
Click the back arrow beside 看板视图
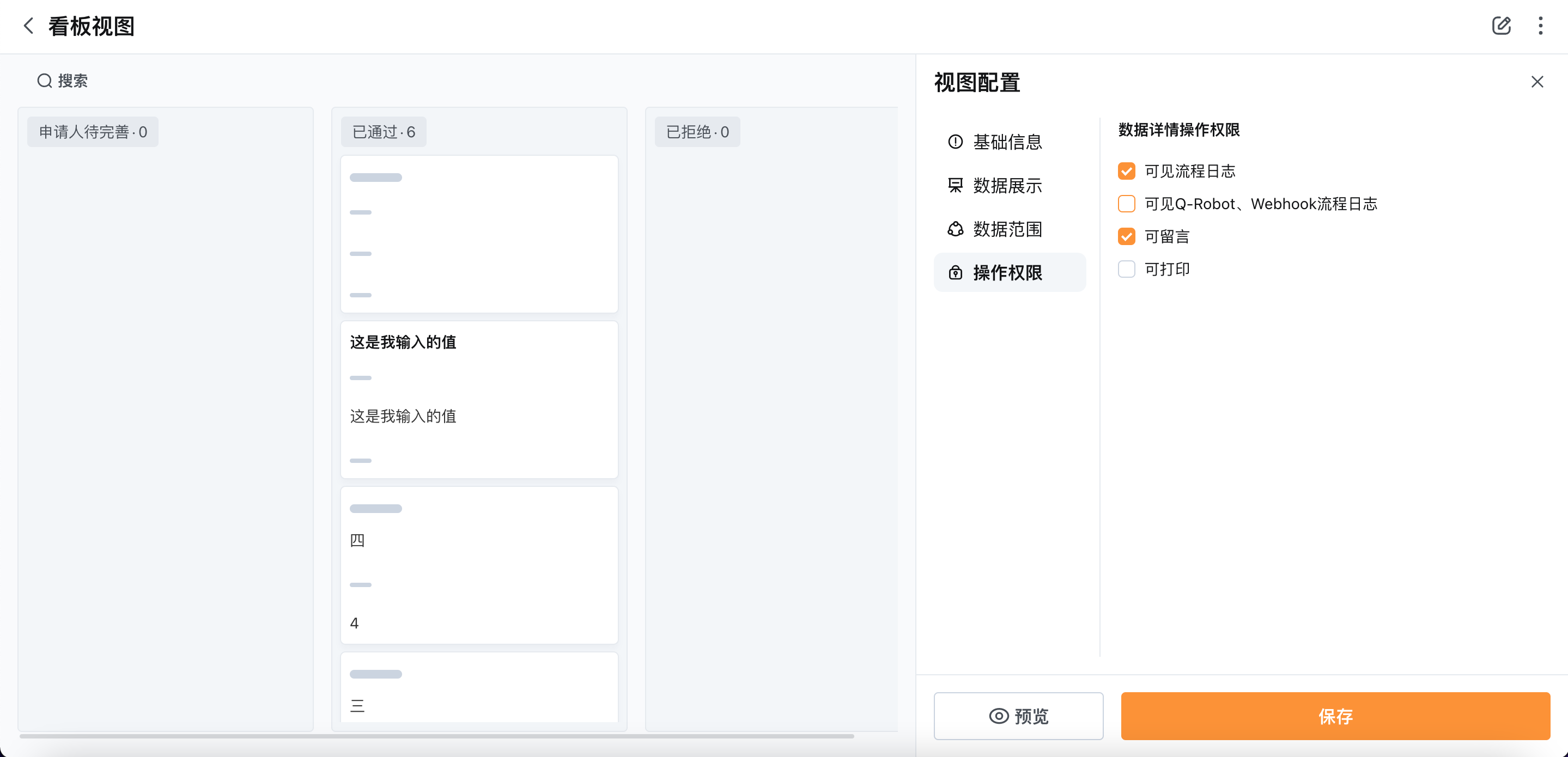[x=28, y=26]
